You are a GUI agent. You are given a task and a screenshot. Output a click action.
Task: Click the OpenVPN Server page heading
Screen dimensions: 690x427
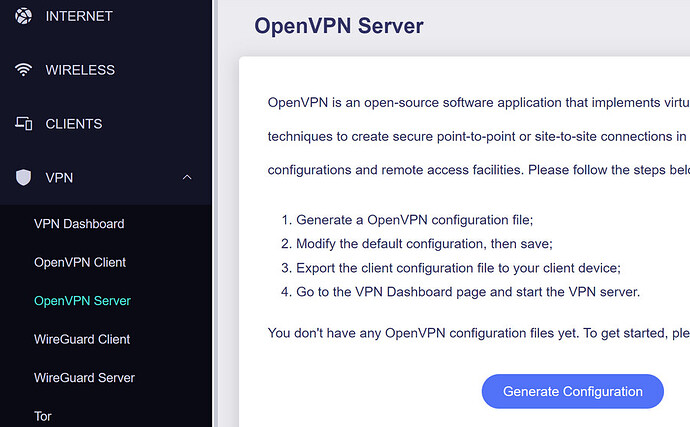click(339, 25)
